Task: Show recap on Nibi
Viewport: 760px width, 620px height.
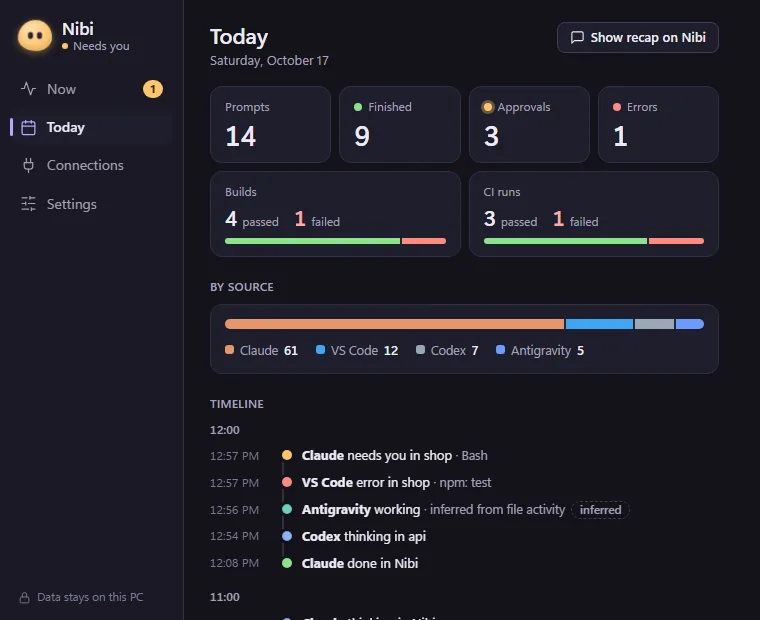Action: pos(637,37)
